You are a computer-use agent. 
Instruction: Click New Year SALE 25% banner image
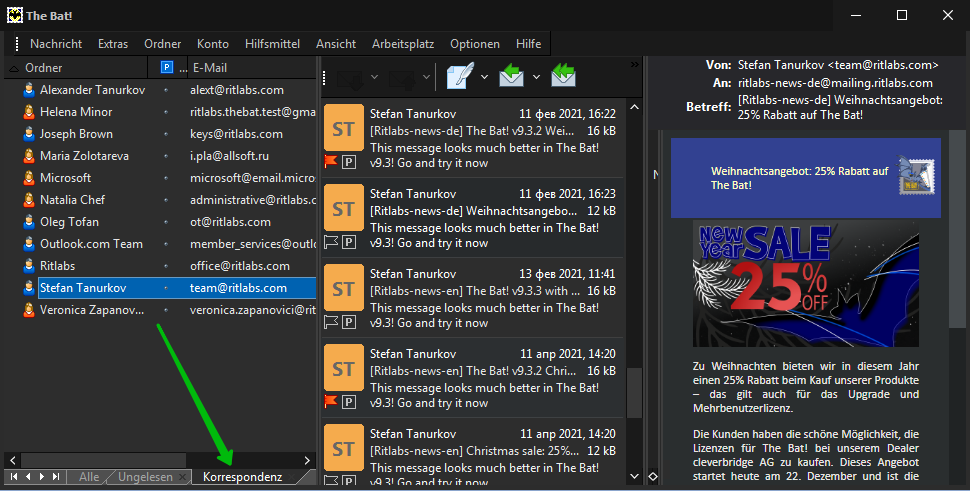805,283
